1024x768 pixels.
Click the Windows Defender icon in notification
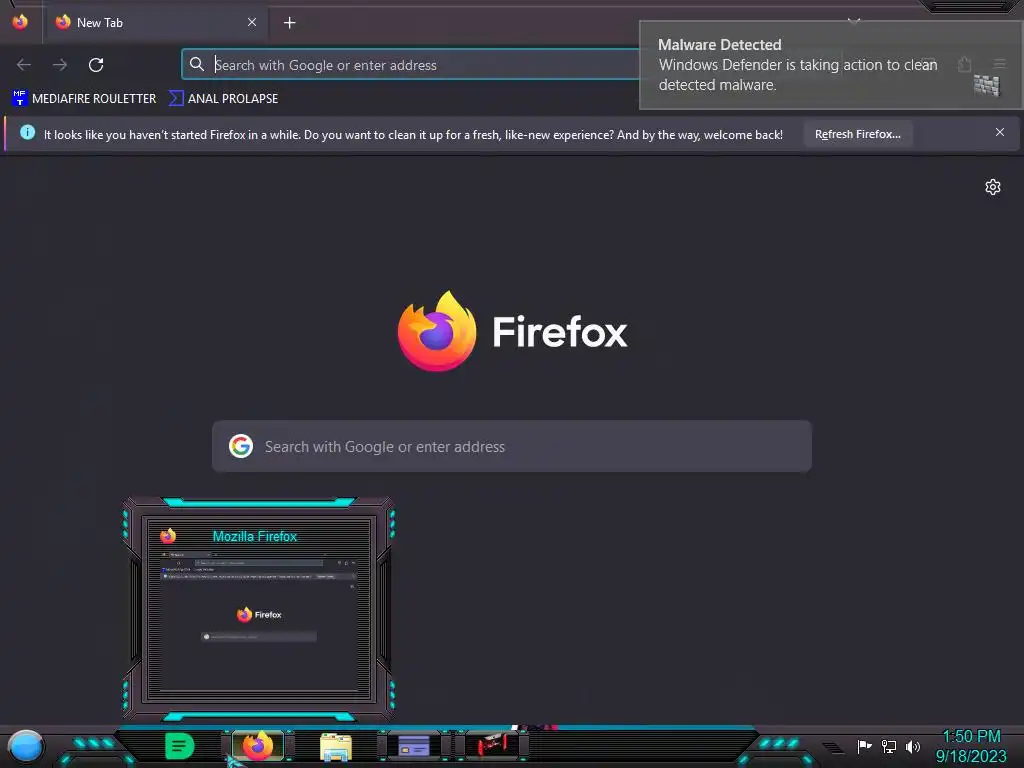tap(987, 85)
